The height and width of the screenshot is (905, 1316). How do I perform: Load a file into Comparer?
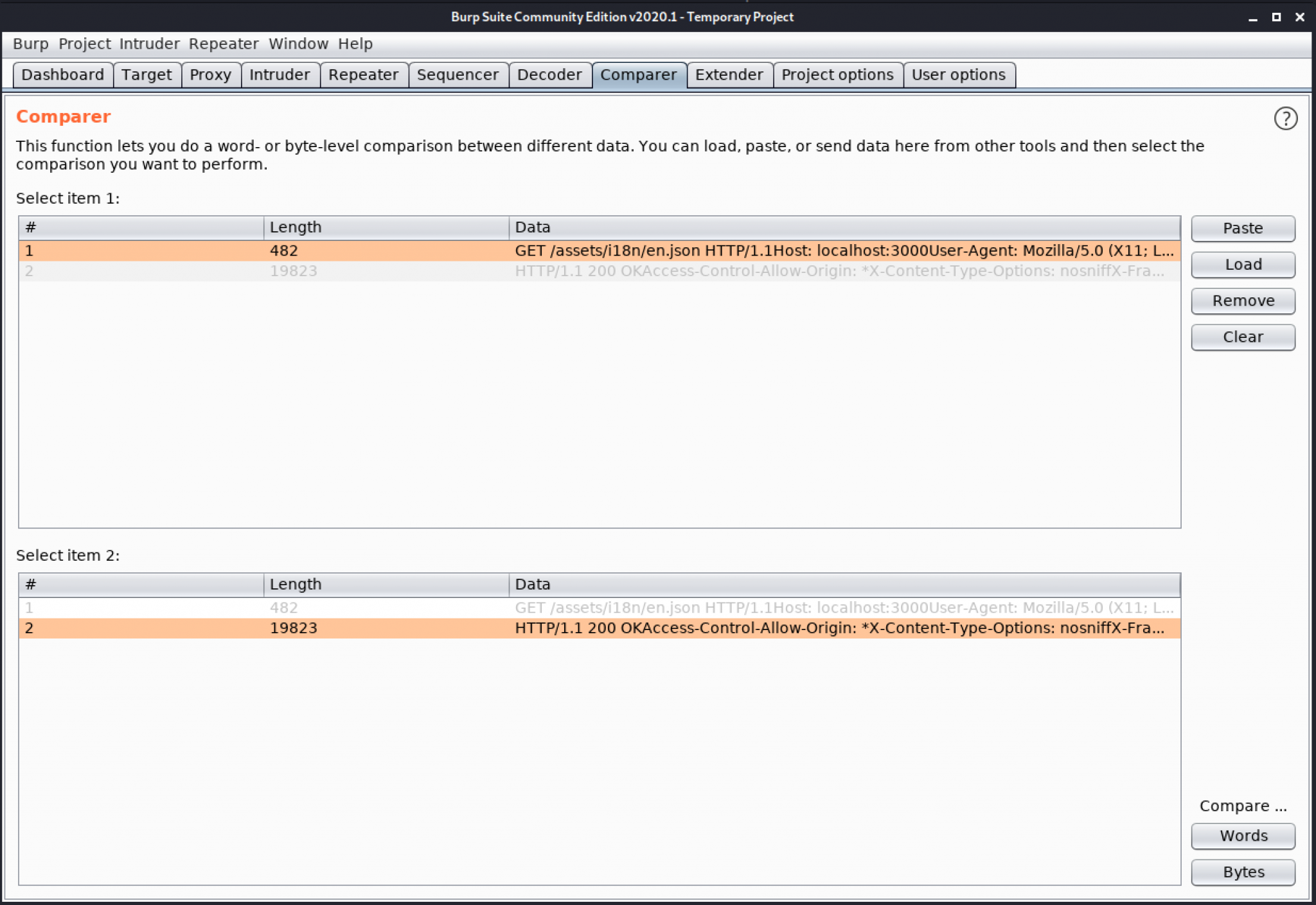(1242, 265)
